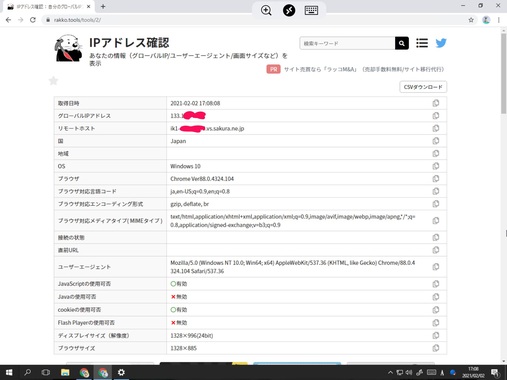This screenshot has height=380, width=507.
Task: Expand the system tray hidden icons
Action: tap(390, 372)
